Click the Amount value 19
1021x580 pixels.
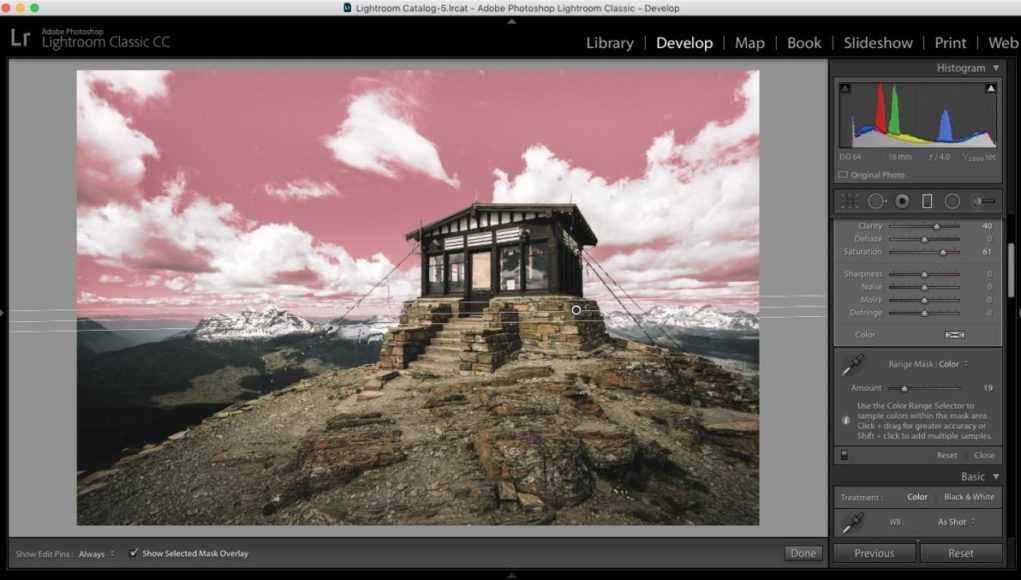click(x=987, y=388)
